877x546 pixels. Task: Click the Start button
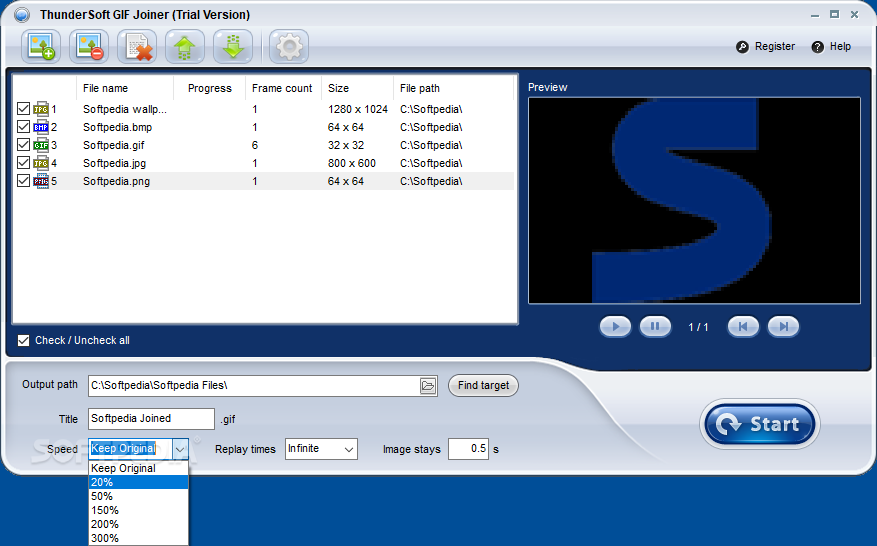(x=760, y=424)
